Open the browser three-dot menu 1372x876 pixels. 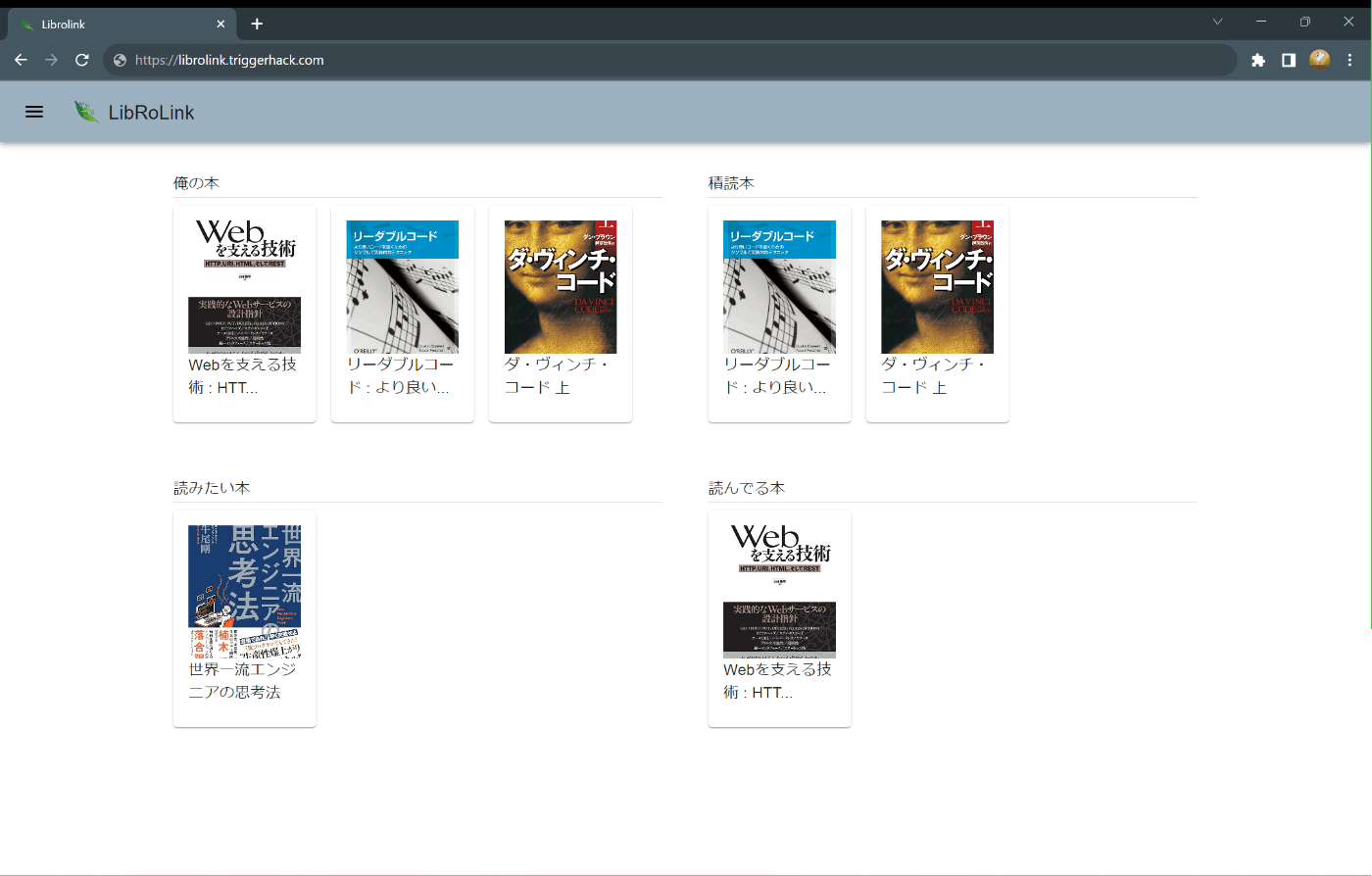(1349, 60)
